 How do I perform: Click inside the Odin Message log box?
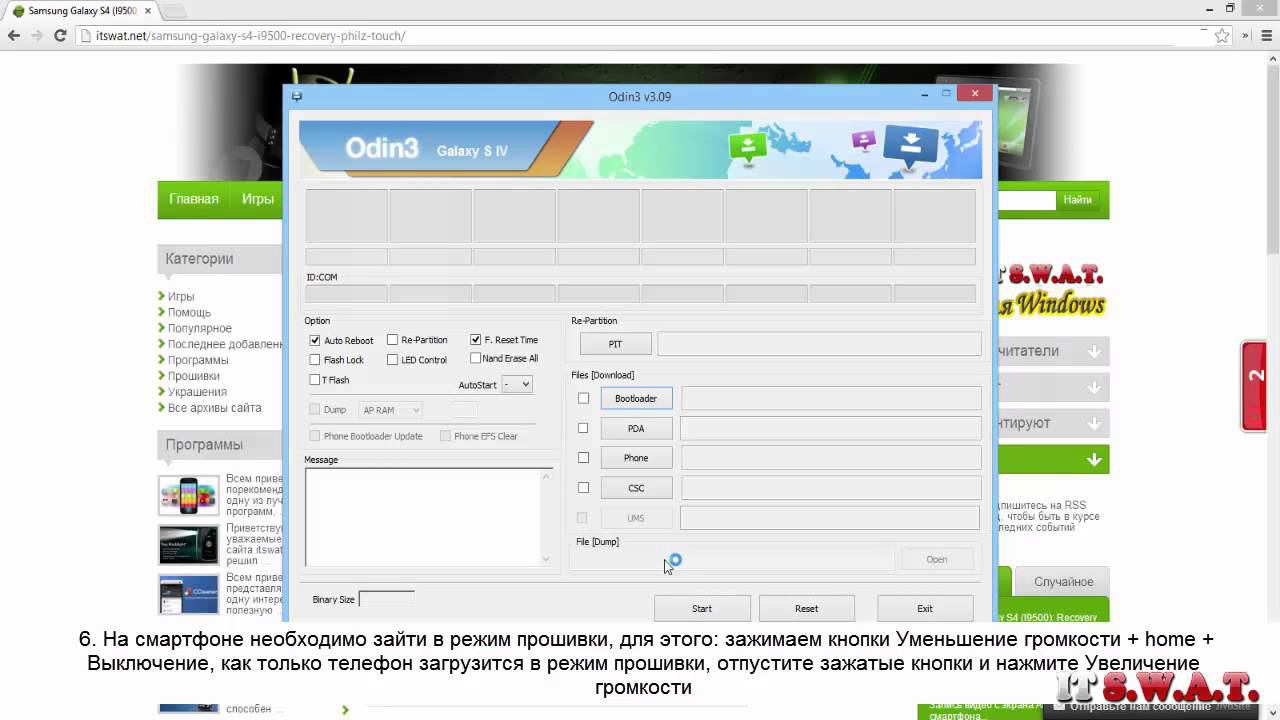pos(423,517)
